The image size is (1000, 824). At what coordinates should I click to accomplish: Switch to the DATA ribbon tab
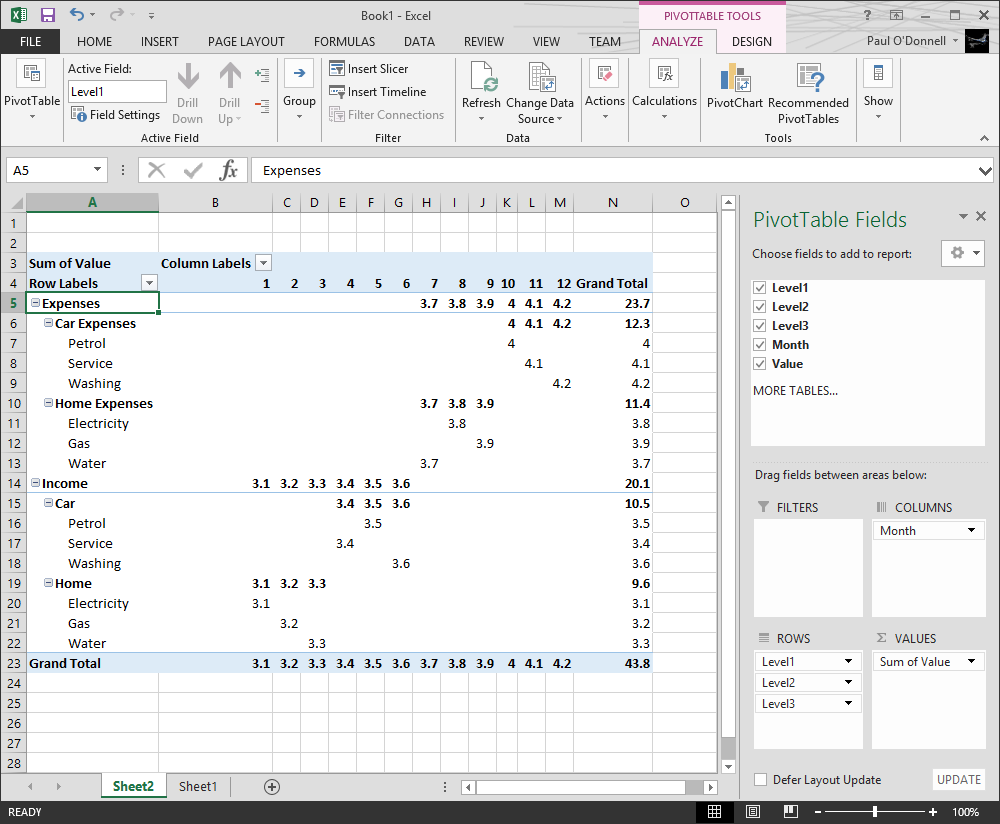(419, 41)
